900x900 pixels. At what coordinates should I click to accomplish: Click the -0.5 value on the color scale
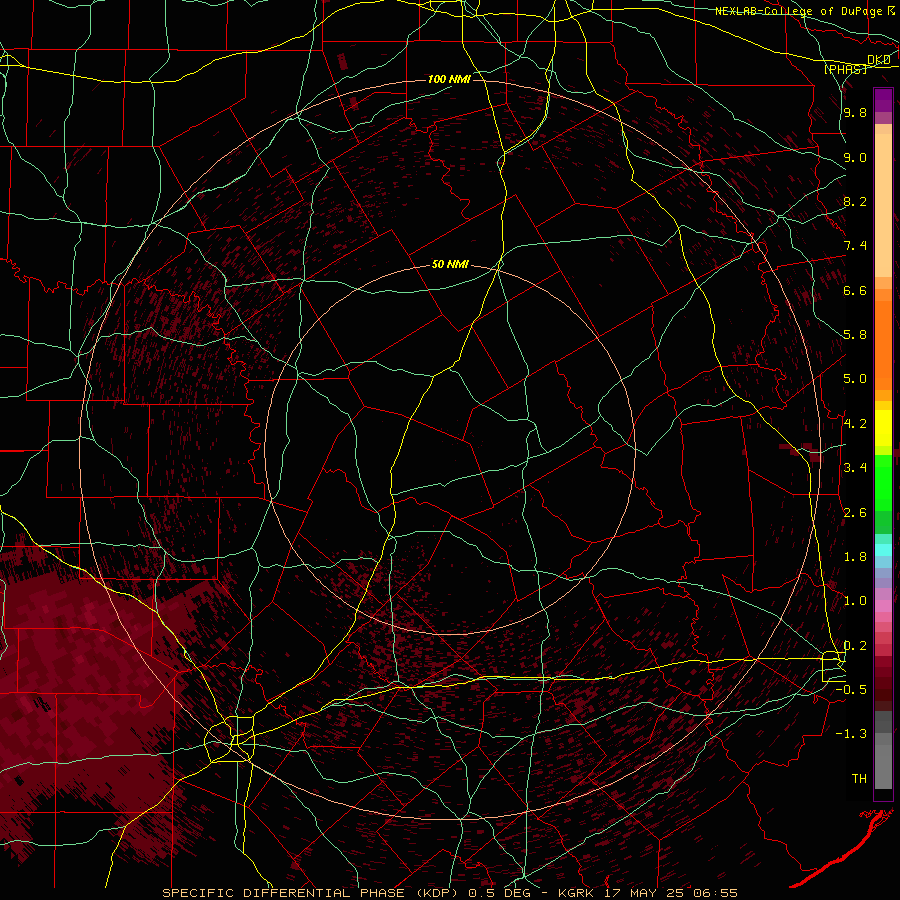click(851, 690)
